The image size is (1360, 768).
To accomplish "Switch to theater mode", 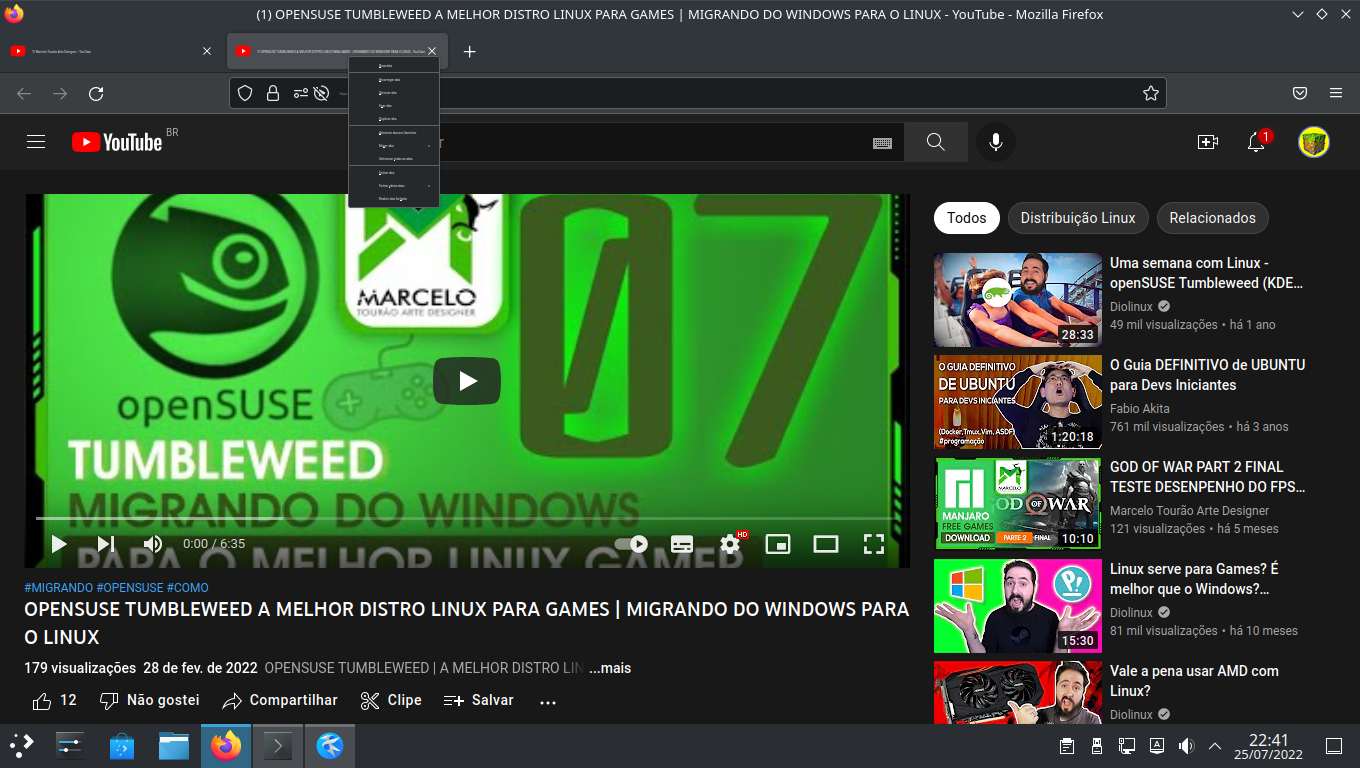I will pyautogui.click(x=826, y=544).
